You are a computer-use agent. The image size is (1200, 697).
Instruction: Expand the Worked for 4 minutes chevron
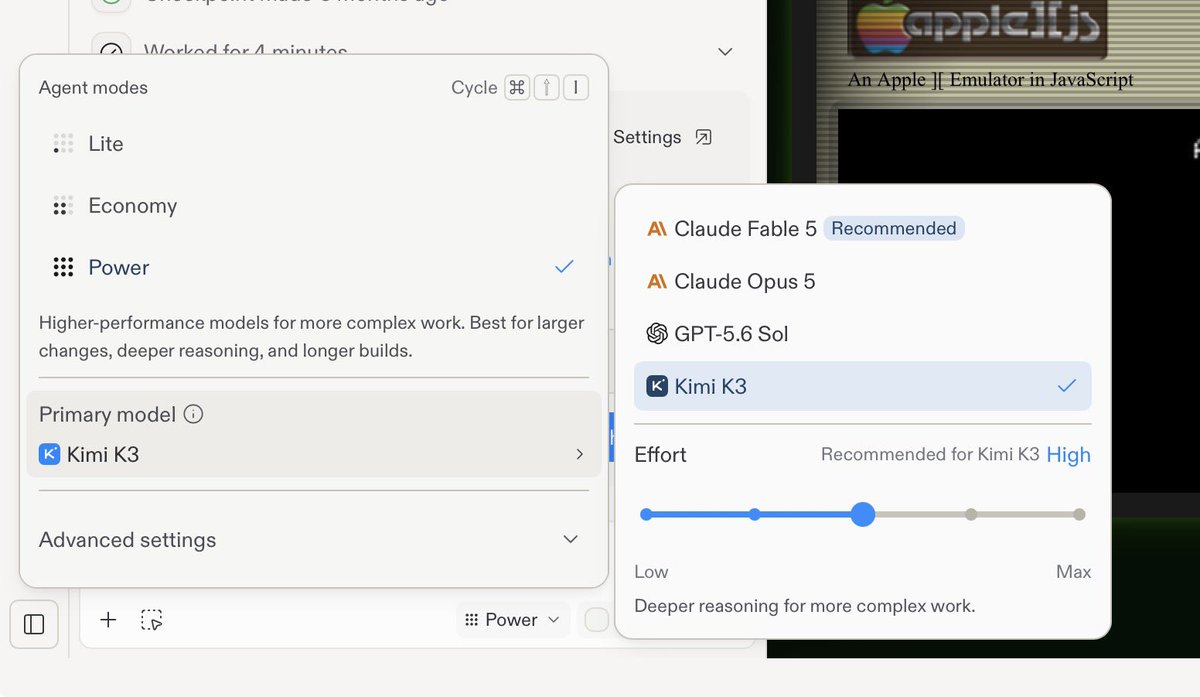[726, 51]
